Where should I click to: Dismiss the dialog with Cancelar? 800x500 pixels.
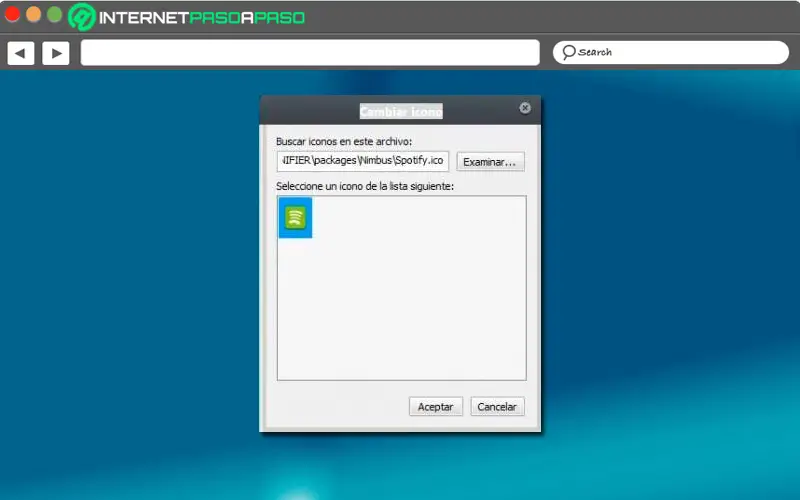tap(497, 407)
